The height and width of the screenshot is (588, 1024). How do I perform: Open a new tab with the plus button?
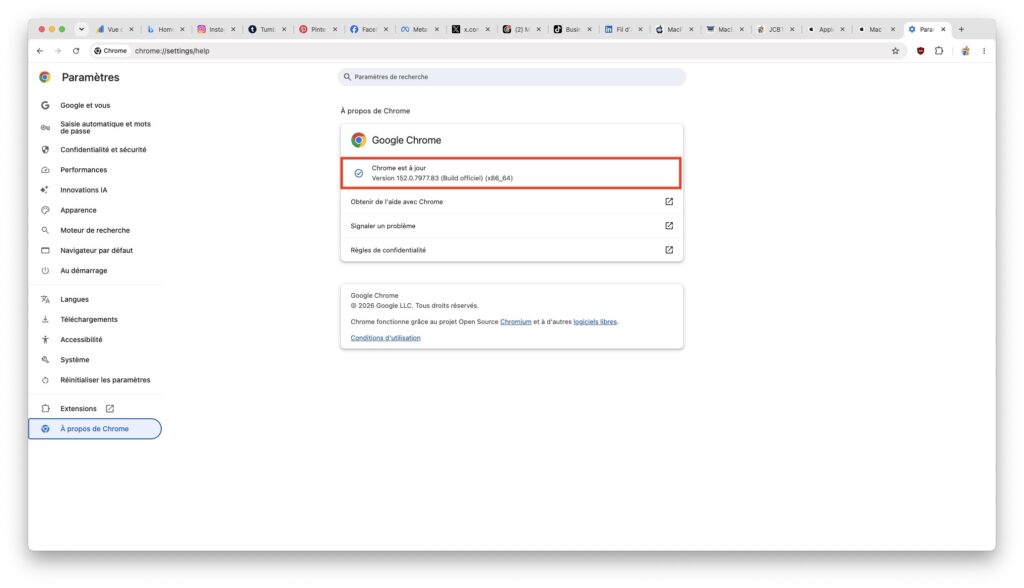pyautogui.click(x=961, y=29)
